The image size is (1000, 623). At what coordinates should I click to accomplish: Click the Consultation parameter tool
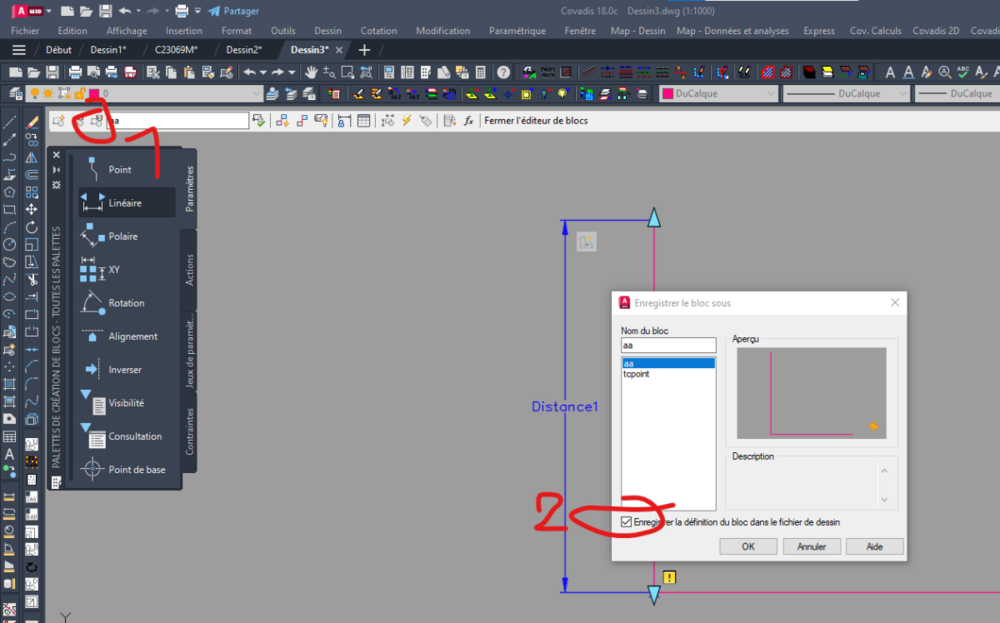click(126, 436)
